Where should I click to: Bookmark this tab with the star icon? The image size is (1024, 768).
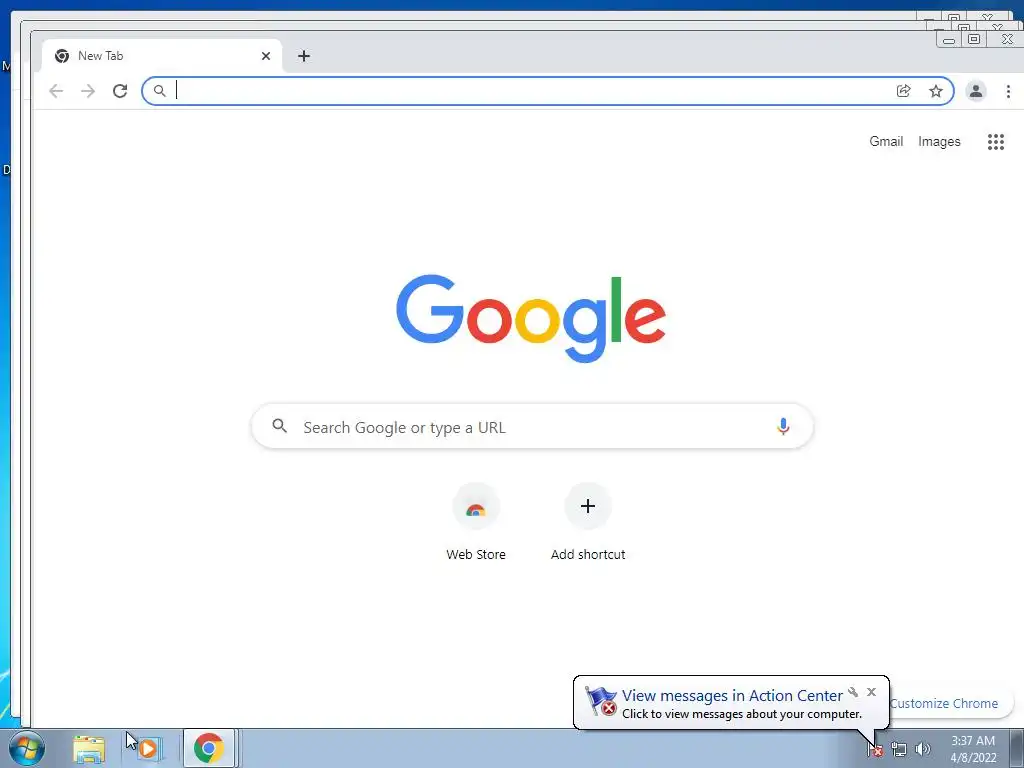click(x=936, y=91)
